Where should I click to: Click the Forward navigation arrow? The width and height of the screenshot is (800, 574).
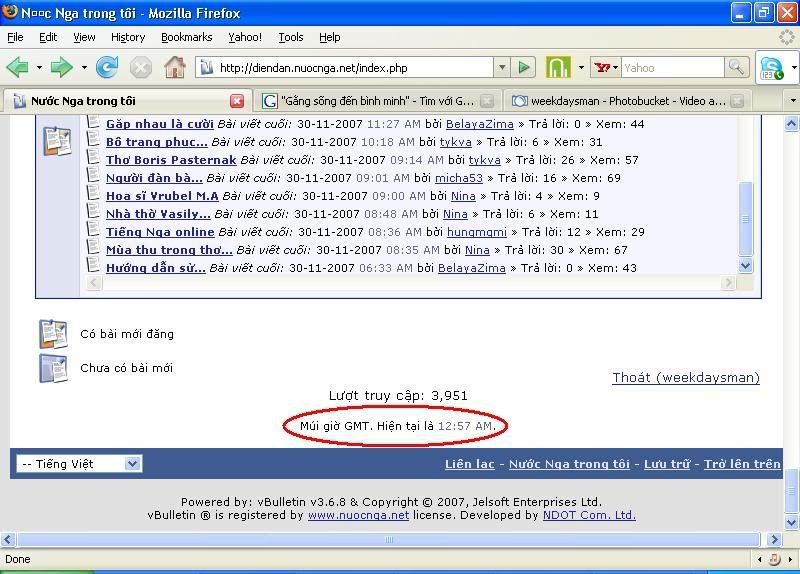(x=62, y=68)
